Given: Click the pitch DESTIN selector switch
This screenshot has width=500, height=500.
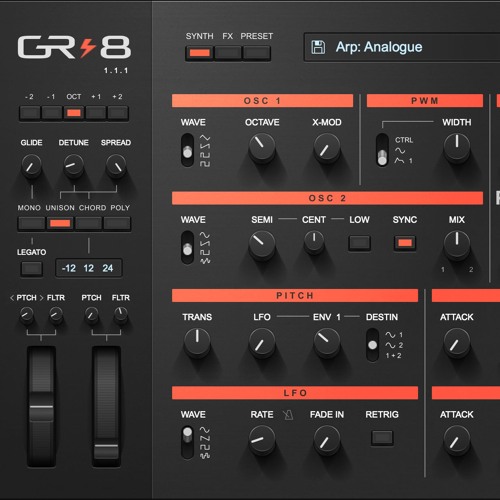Looking at the screenshot, I should [x=373, y=345].
